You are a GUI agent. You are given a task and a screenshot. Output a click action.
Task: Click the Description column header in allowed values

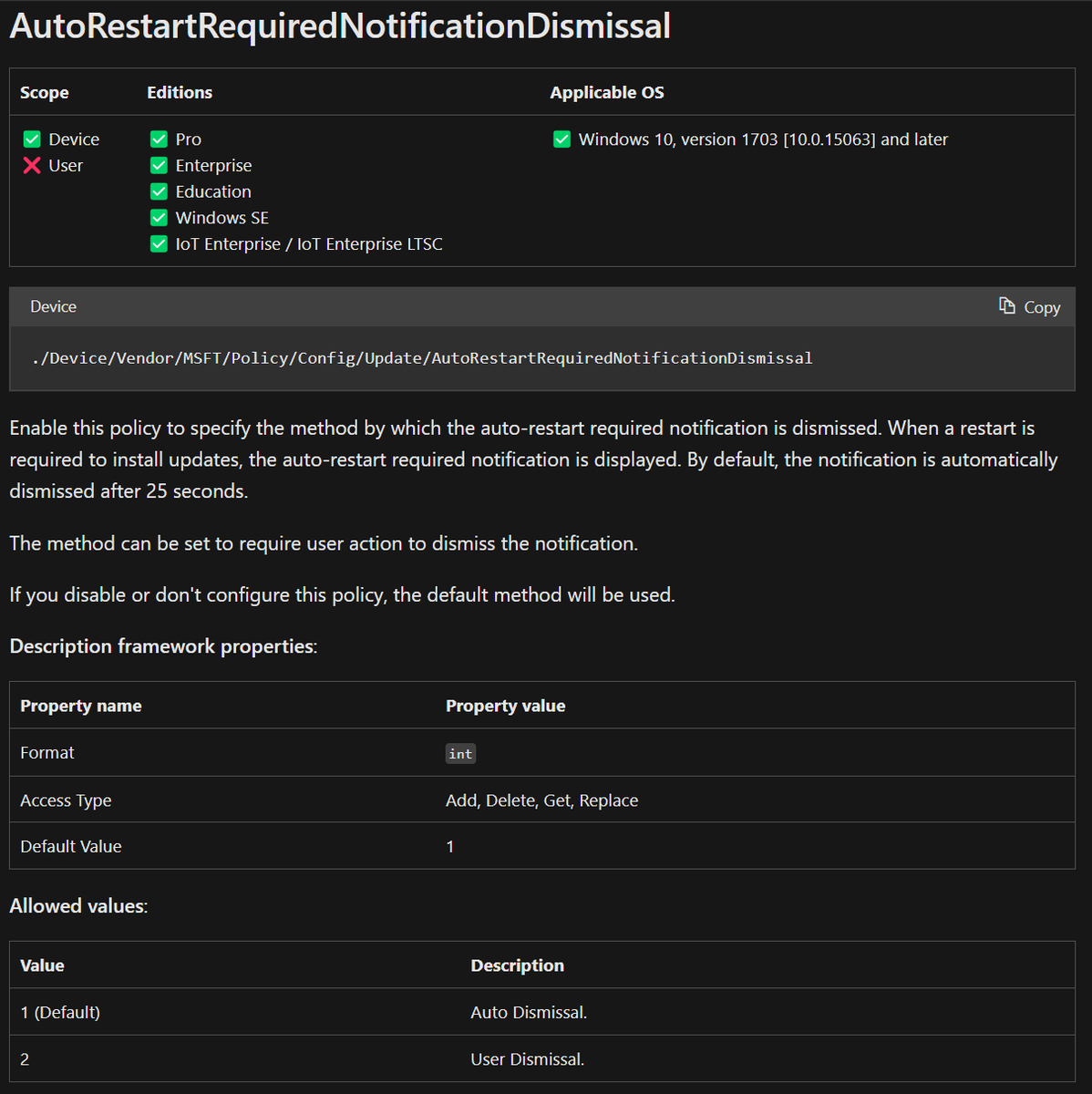(518, 965)
